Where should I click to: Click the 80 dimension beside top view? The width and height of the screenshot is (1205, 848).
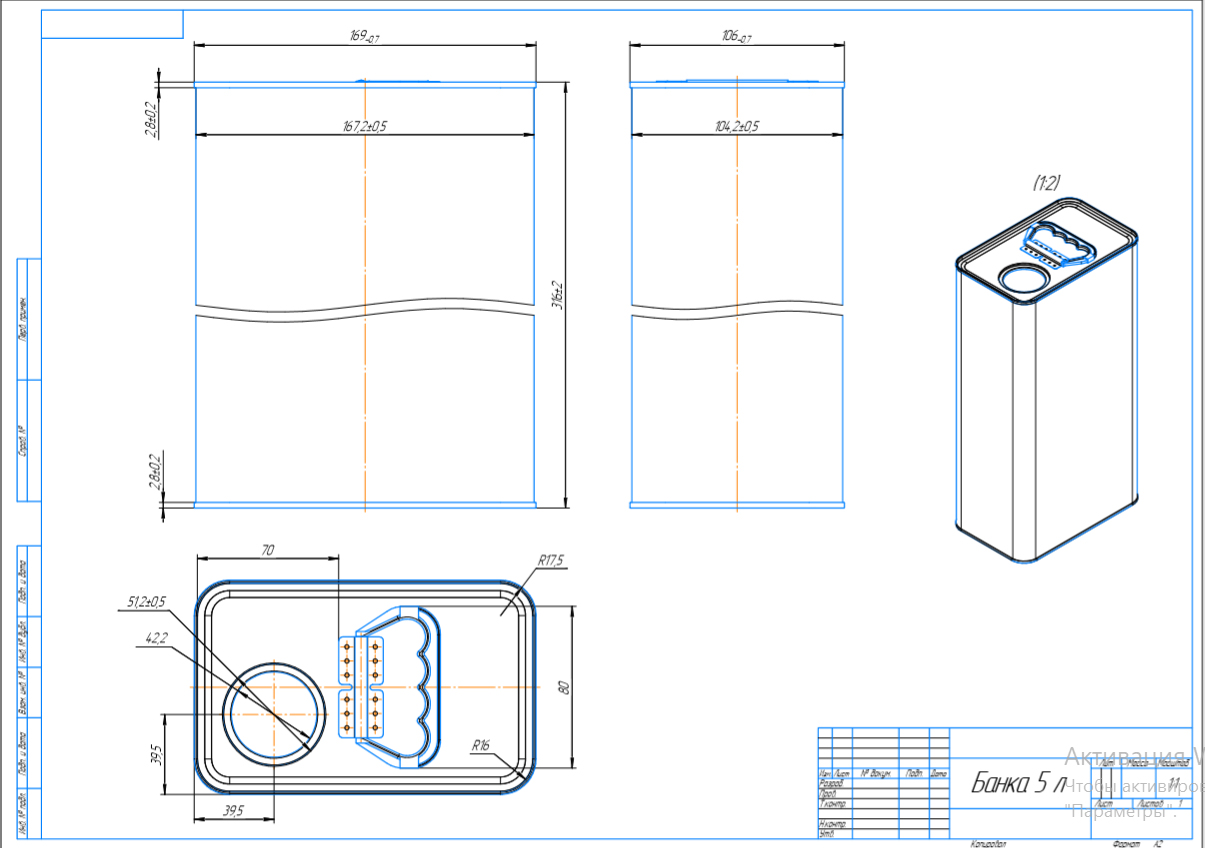coord(562,688)
